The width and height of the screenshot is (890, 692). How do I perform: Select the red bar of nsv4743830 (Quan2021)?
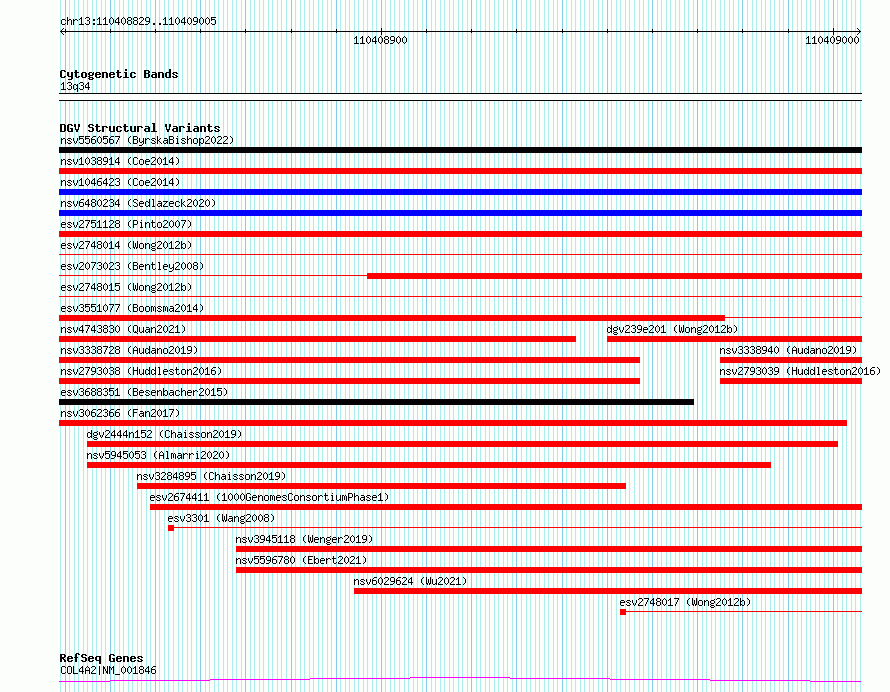317,339
